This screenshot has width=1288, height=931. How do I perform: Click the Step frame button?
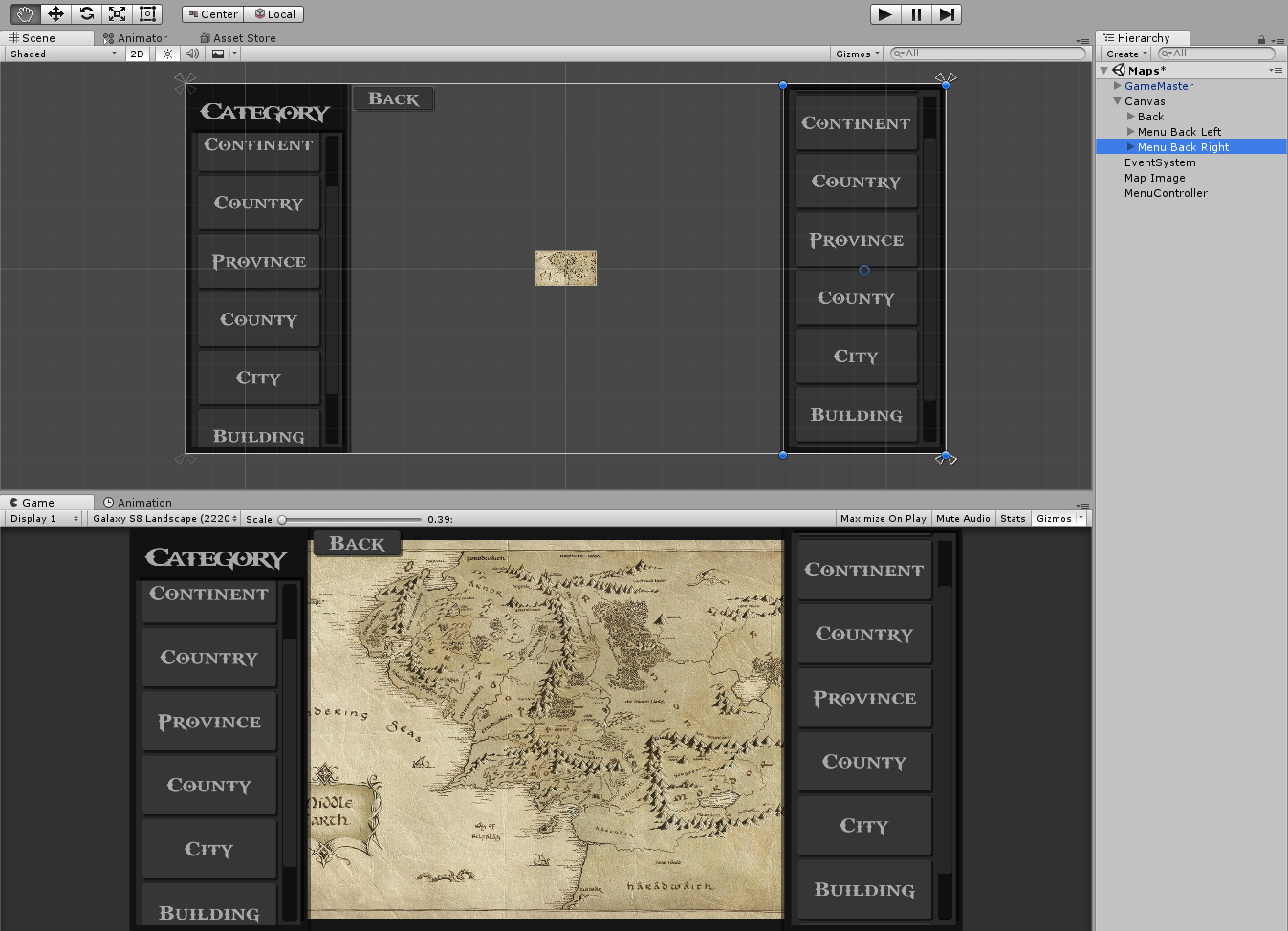point(947,14)
